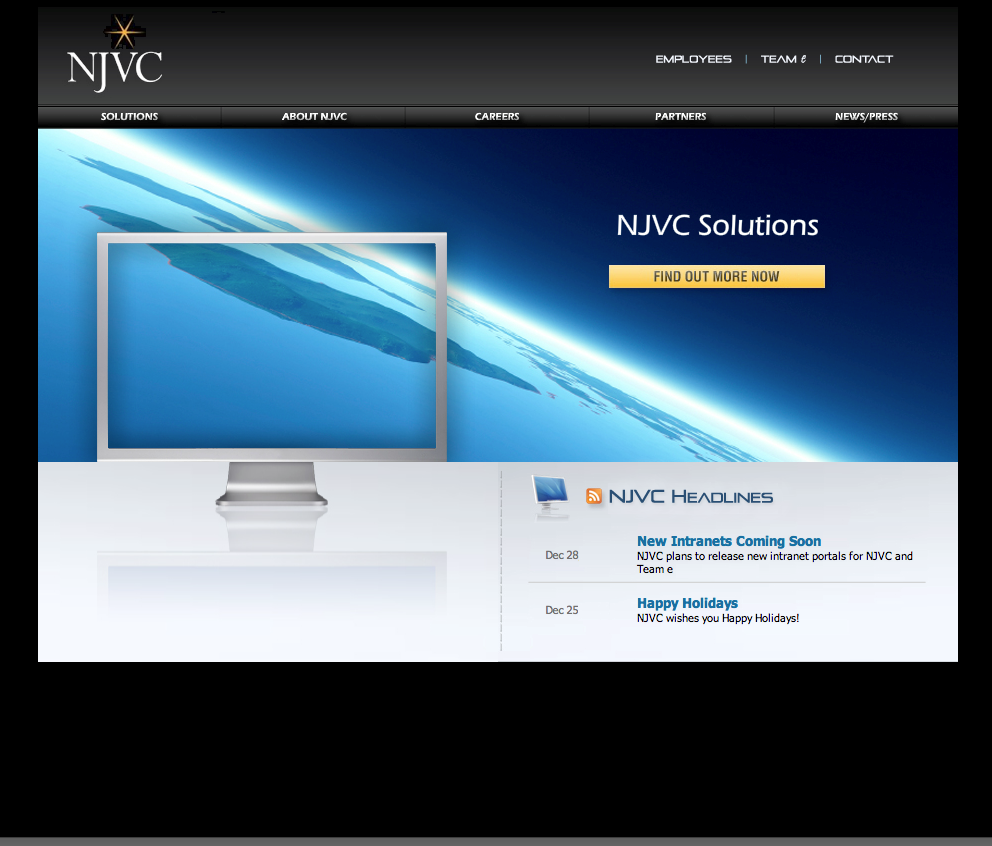Open the Employees link in the header
This screenshot has height=846, width=992.
pos(693,59)
